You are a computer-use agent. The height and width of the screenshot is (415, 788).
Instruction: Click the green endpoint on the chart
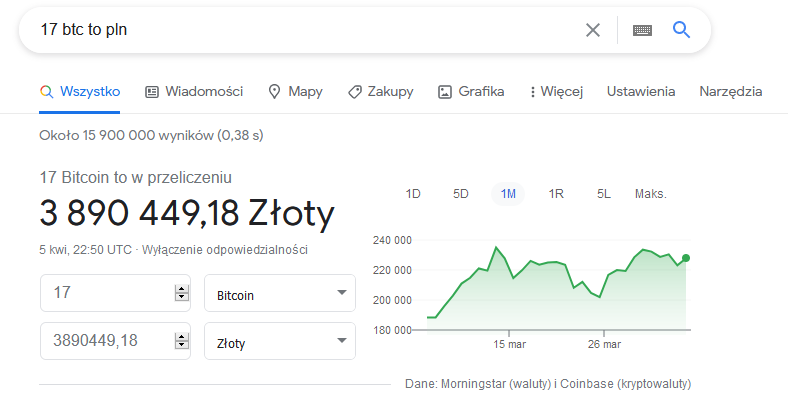[x=686, y=258]
